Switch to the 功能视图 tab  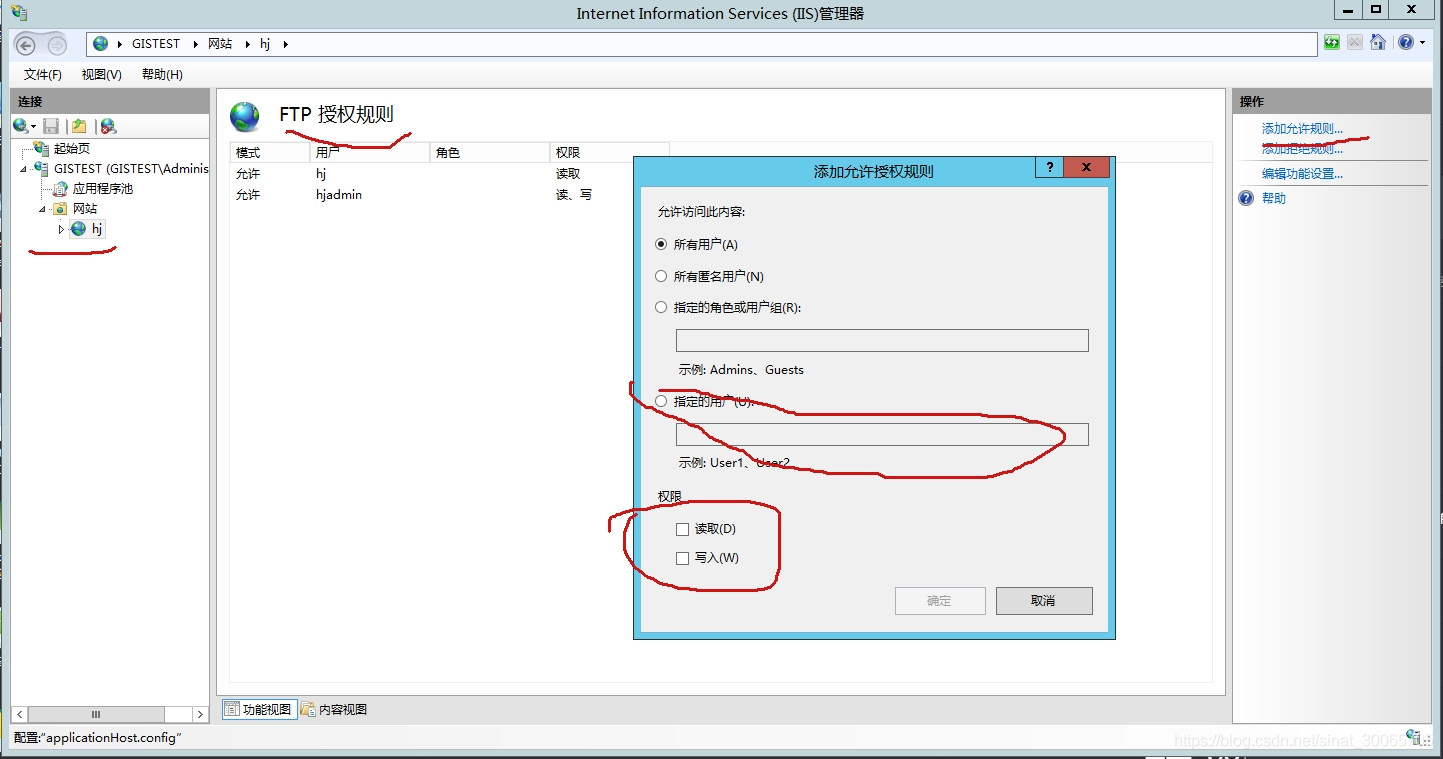coord(258,709)
